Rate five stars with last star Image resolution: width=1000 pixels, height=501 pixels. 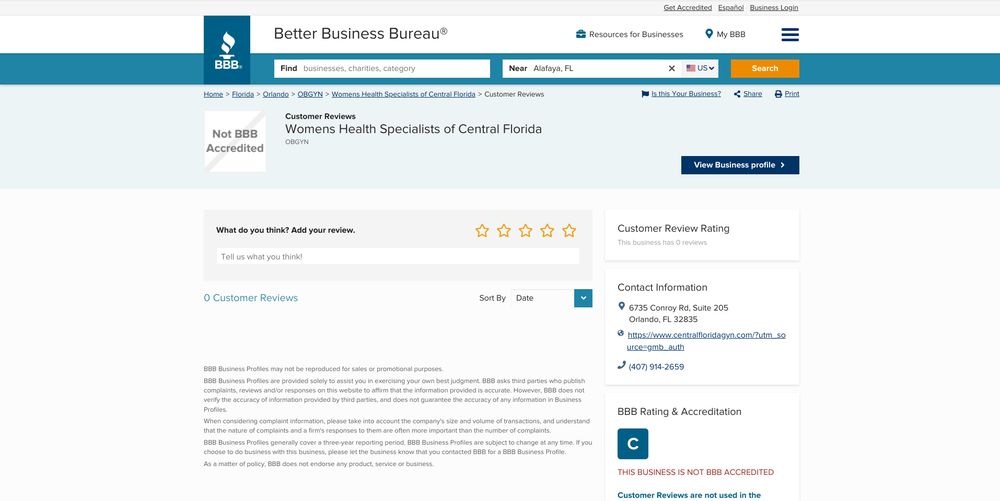pos(569,231)
